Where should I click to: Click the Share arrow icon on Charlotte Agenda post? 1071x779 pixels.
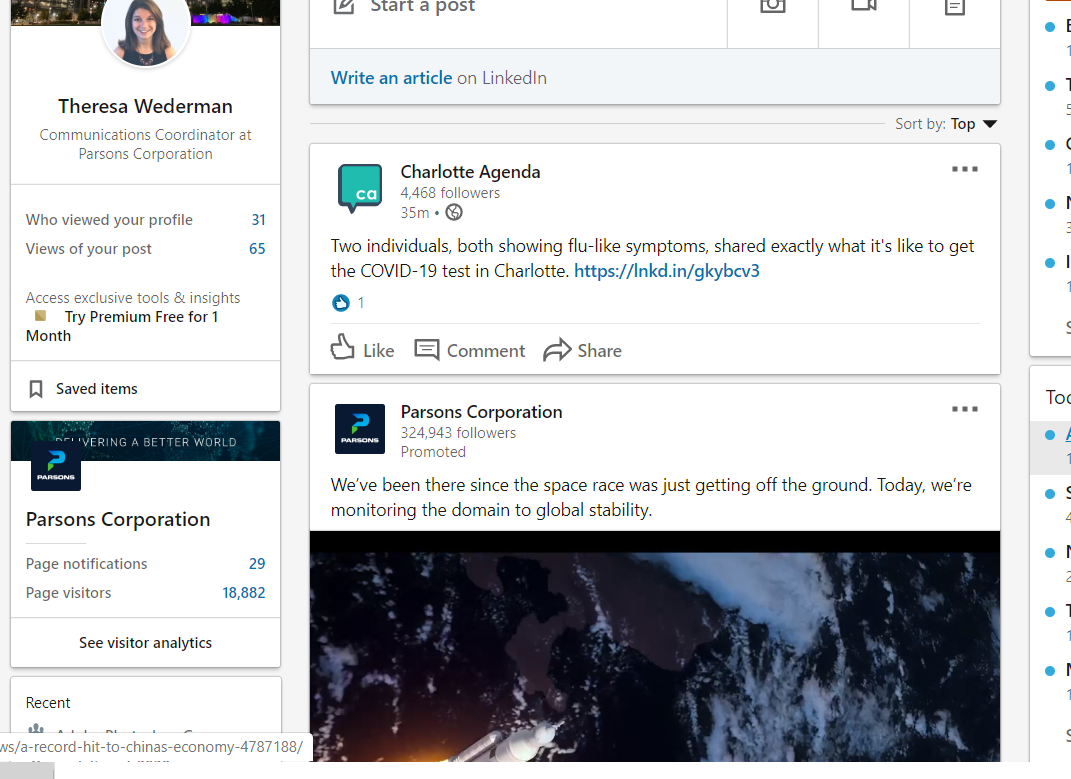coord(557,350)
